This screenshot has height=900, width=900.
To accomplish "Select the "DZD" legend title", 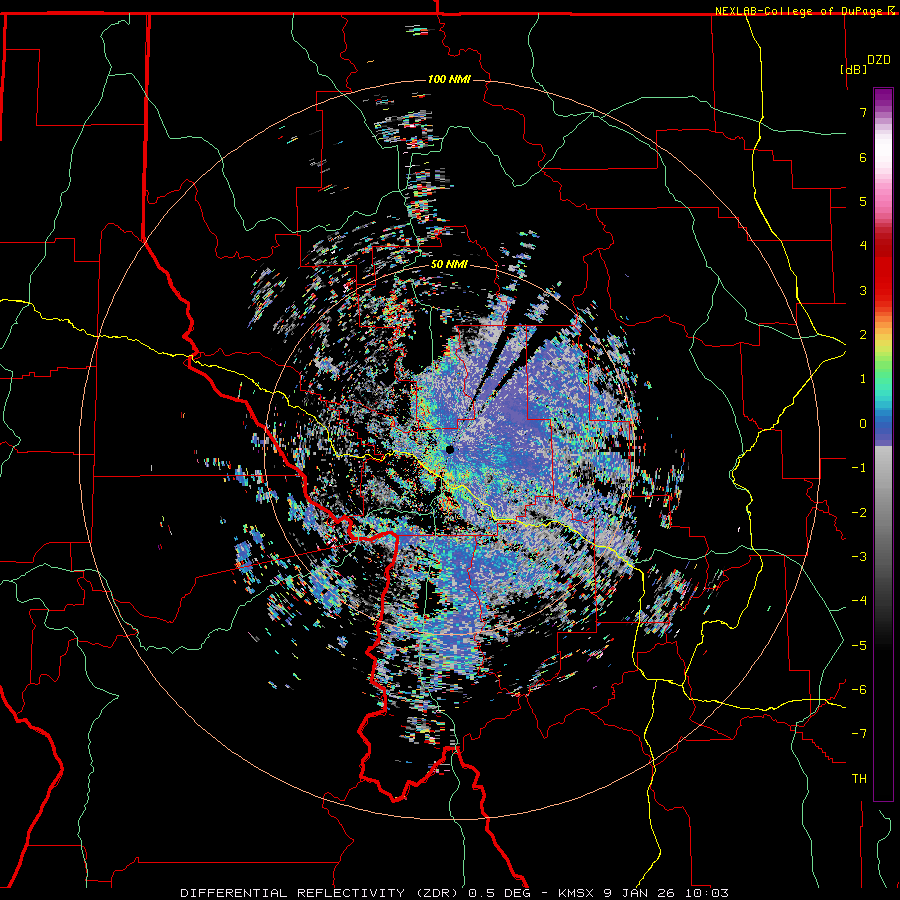I will [x=879, y=60].
